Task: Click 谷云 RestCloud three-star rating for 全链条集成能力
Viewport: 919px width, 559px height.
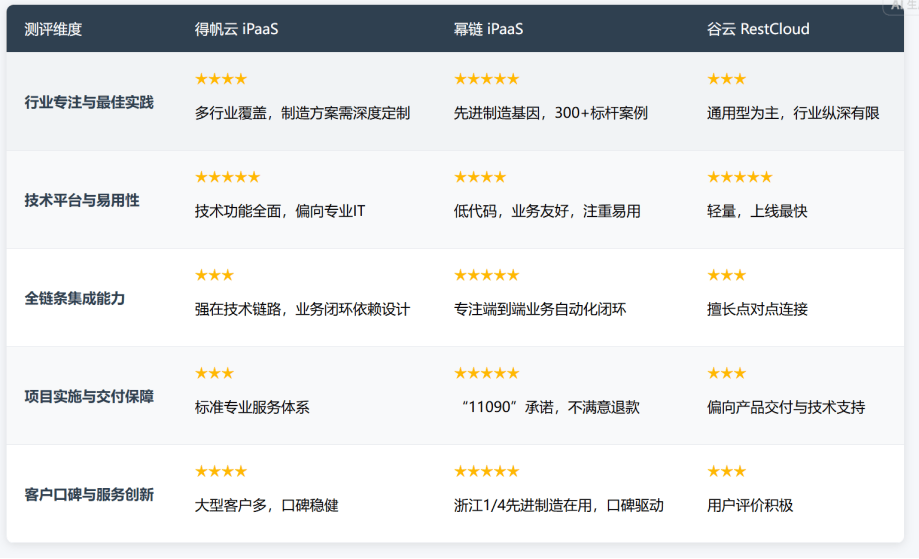Action: 726,275
